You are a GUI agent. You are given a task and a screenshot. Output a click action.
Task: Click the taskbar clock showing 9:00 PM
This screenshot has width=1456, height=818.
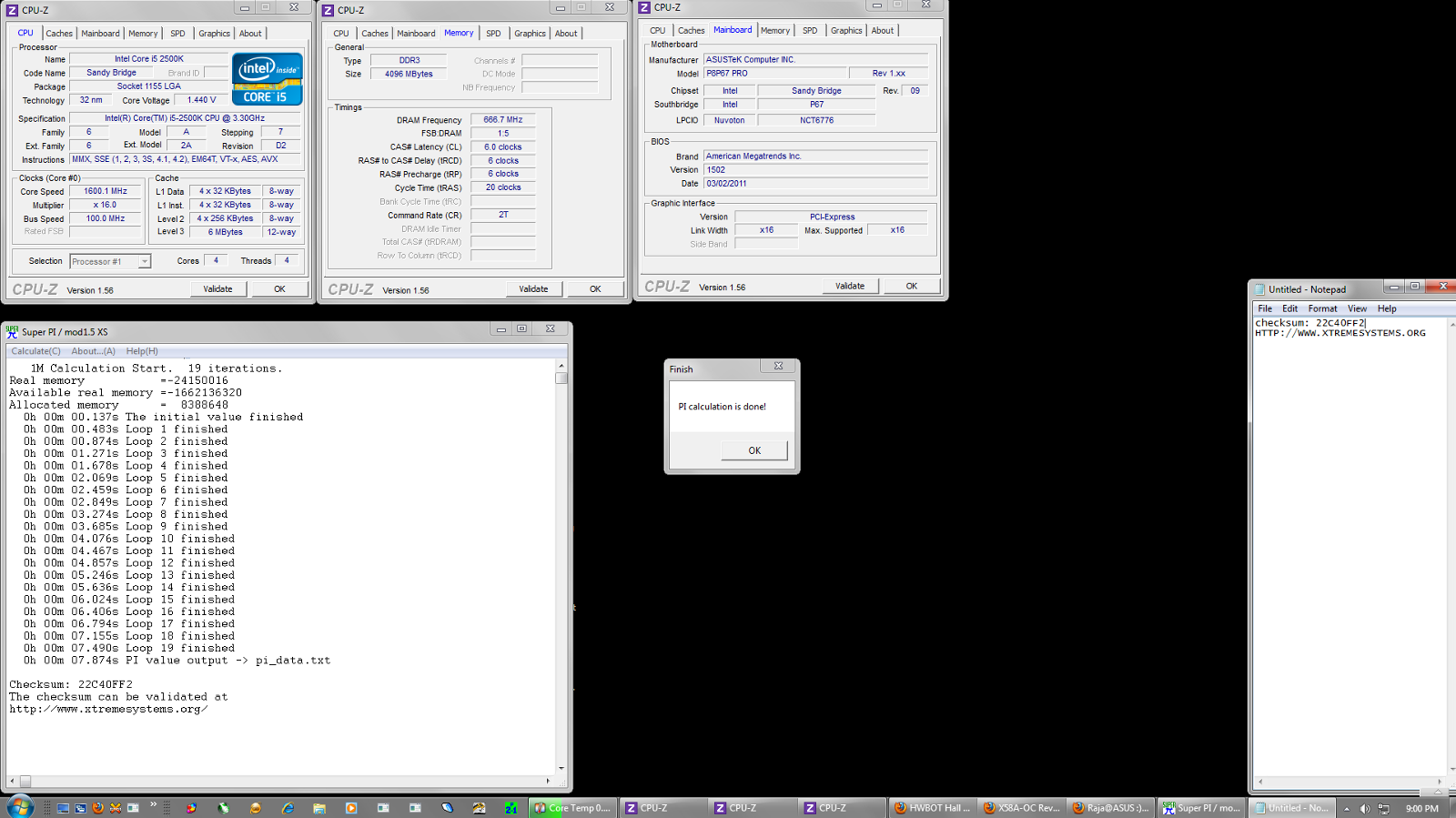point(1422,809)
